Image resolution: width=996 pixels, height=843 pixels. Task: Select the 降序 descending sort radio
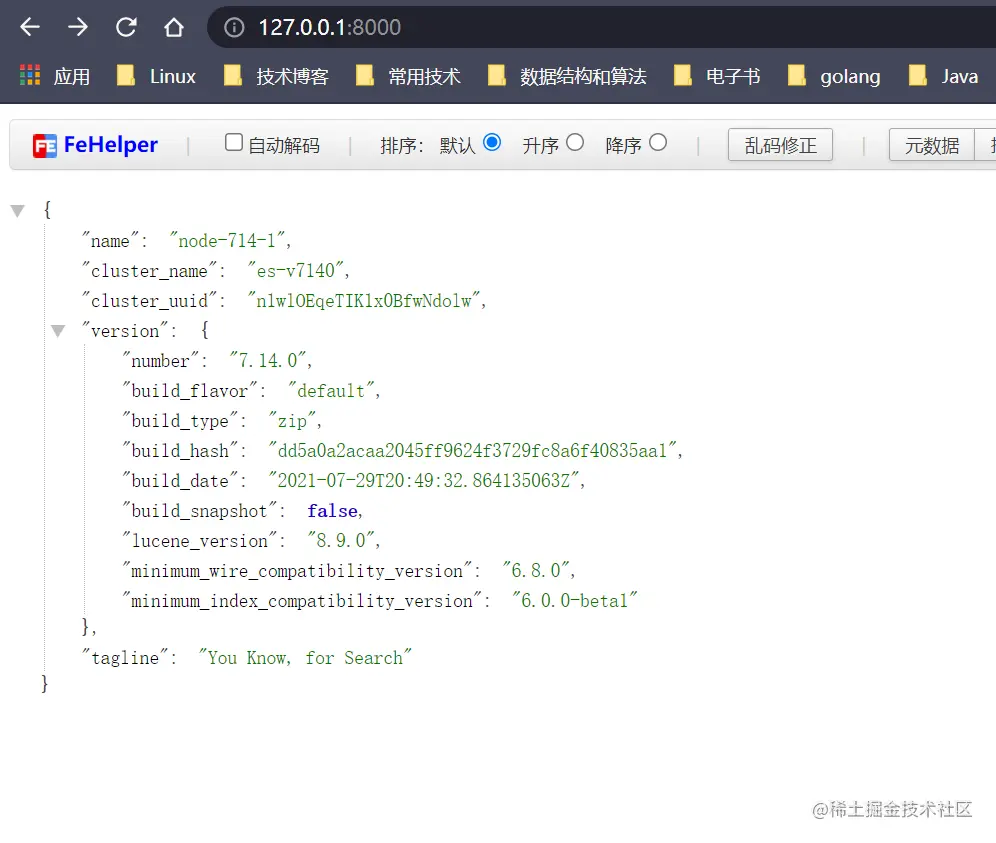coord(658,142)
